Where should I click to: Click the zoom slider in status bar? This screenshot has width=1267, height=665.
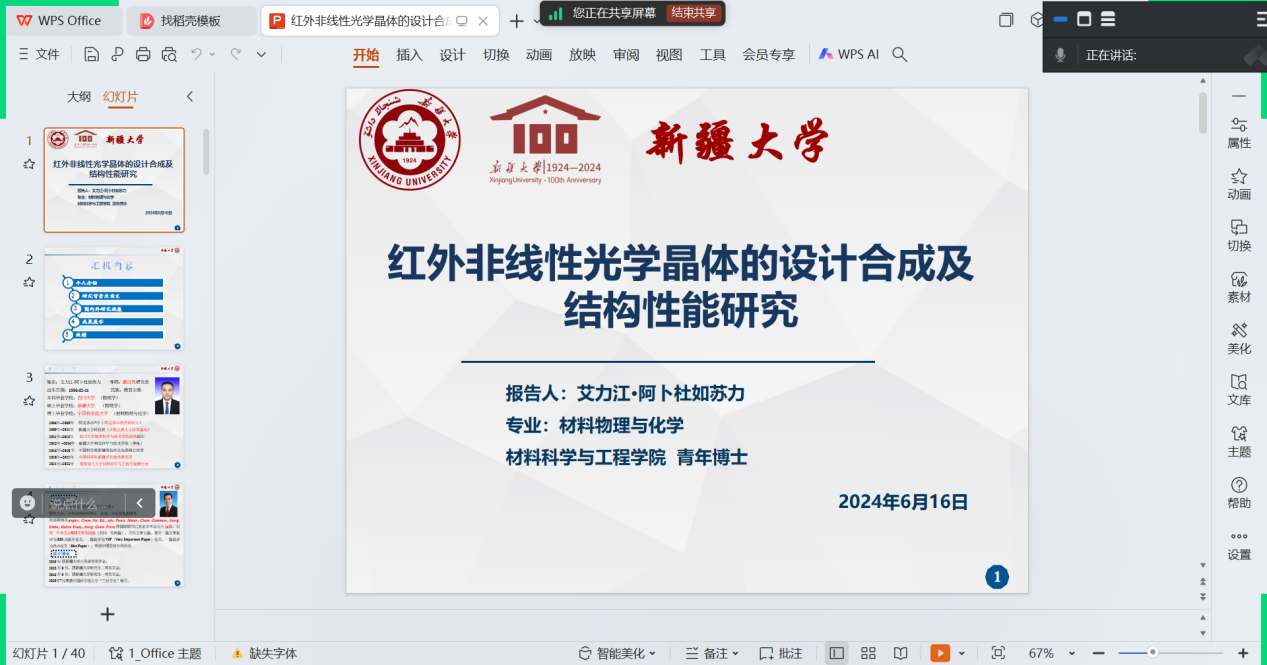point(1153,653)
